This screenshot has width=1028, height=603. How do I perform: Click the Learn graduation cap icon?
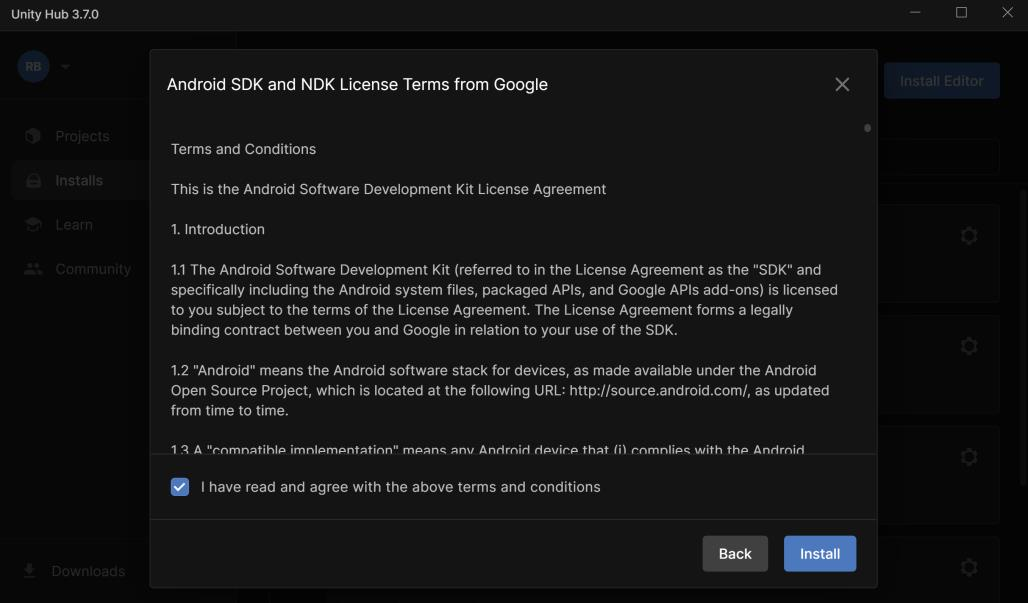[33, 225]
